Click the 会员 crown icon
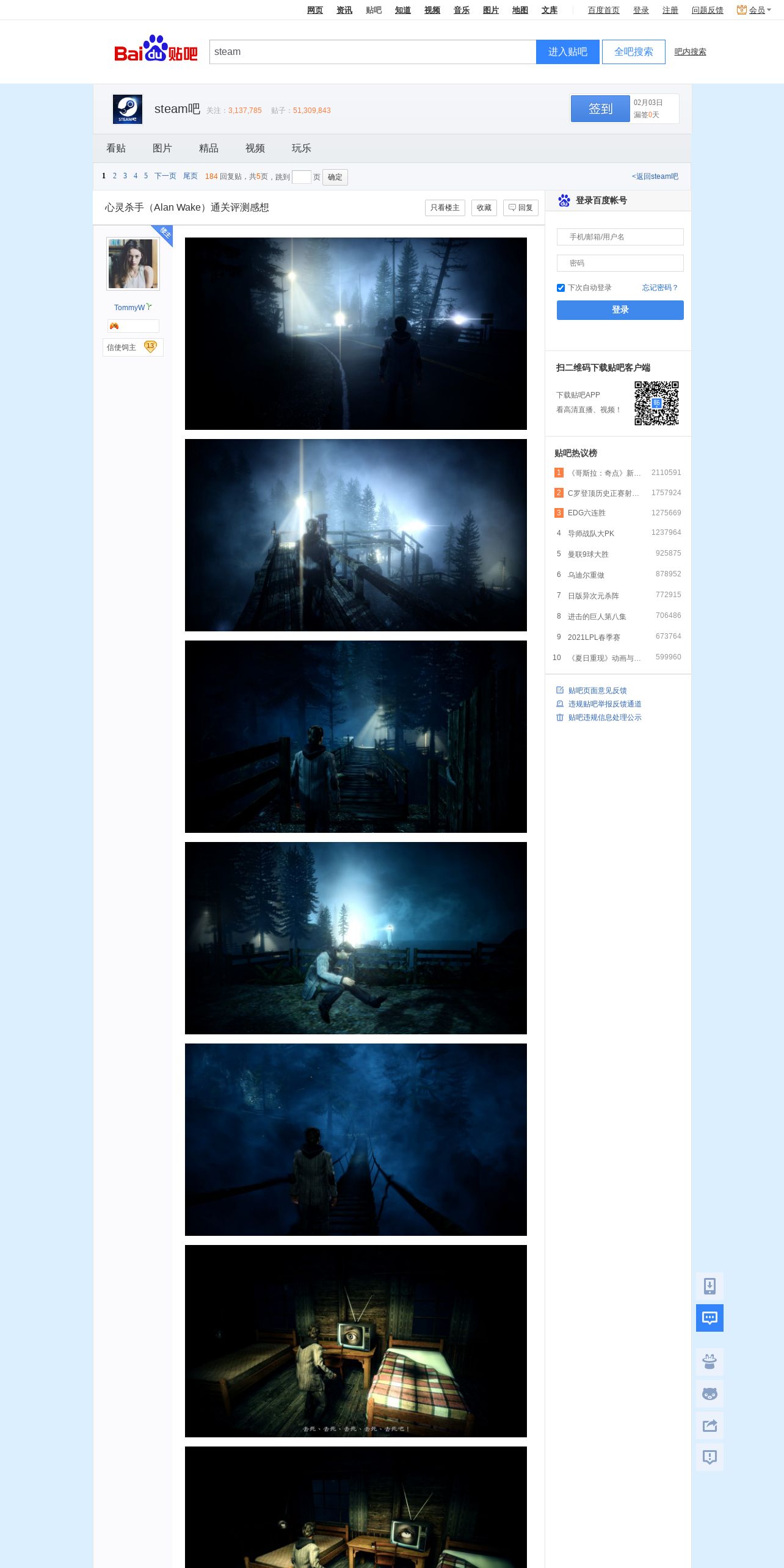 tap(742, 10)
